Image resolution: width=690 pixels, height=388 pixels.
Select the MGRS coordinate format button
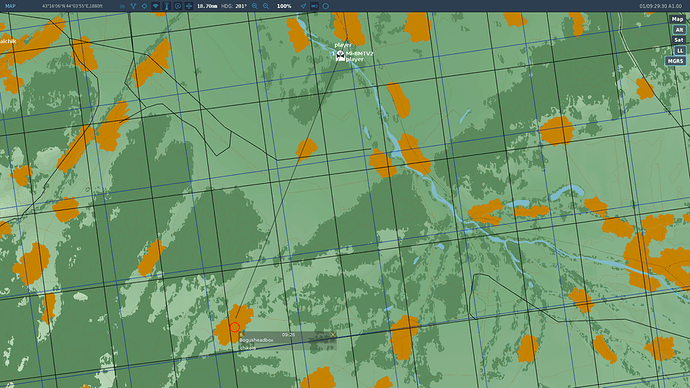675,61
